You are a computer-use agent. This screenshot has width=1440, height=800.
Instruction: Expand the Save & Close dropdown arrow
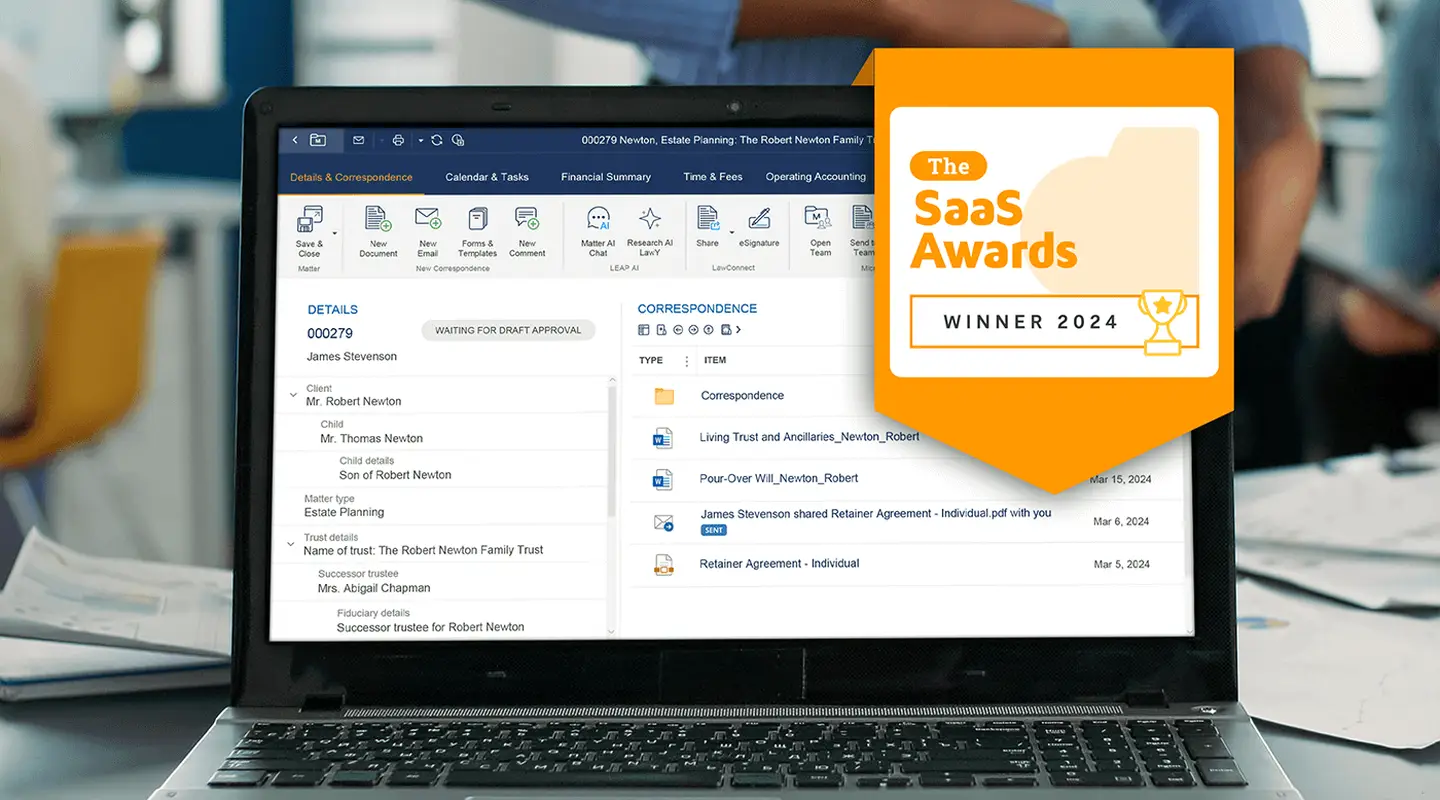(x=335, y=234)
